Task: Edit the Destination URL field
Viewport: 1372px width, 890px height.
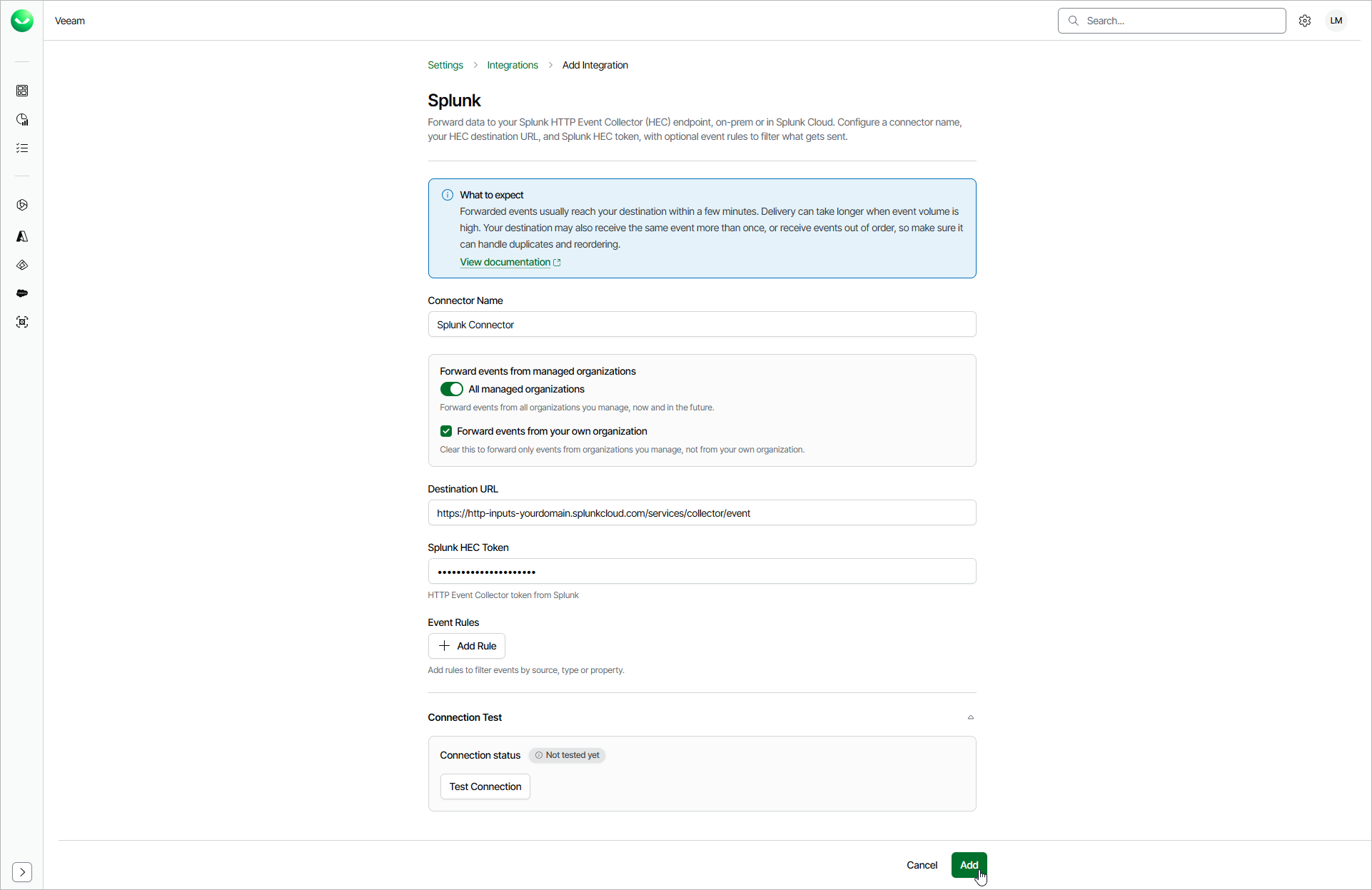Action: [x=702, y=513]
